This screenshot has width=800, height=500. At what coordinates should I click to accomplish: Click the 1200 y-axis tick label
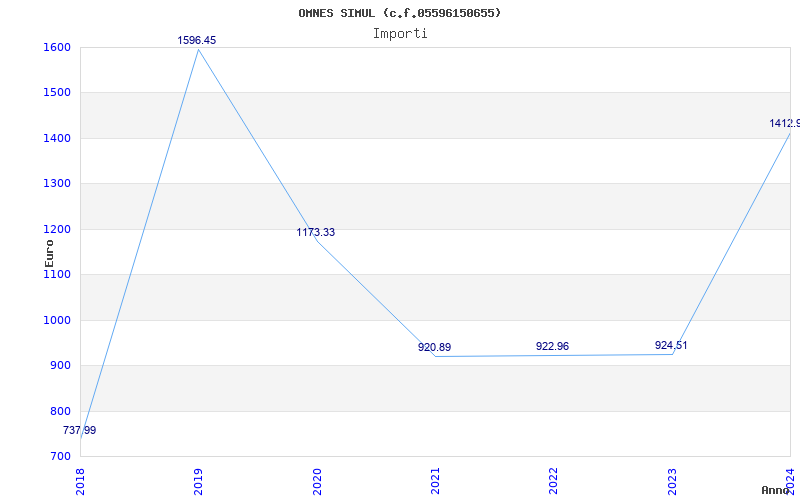[57, 229]
